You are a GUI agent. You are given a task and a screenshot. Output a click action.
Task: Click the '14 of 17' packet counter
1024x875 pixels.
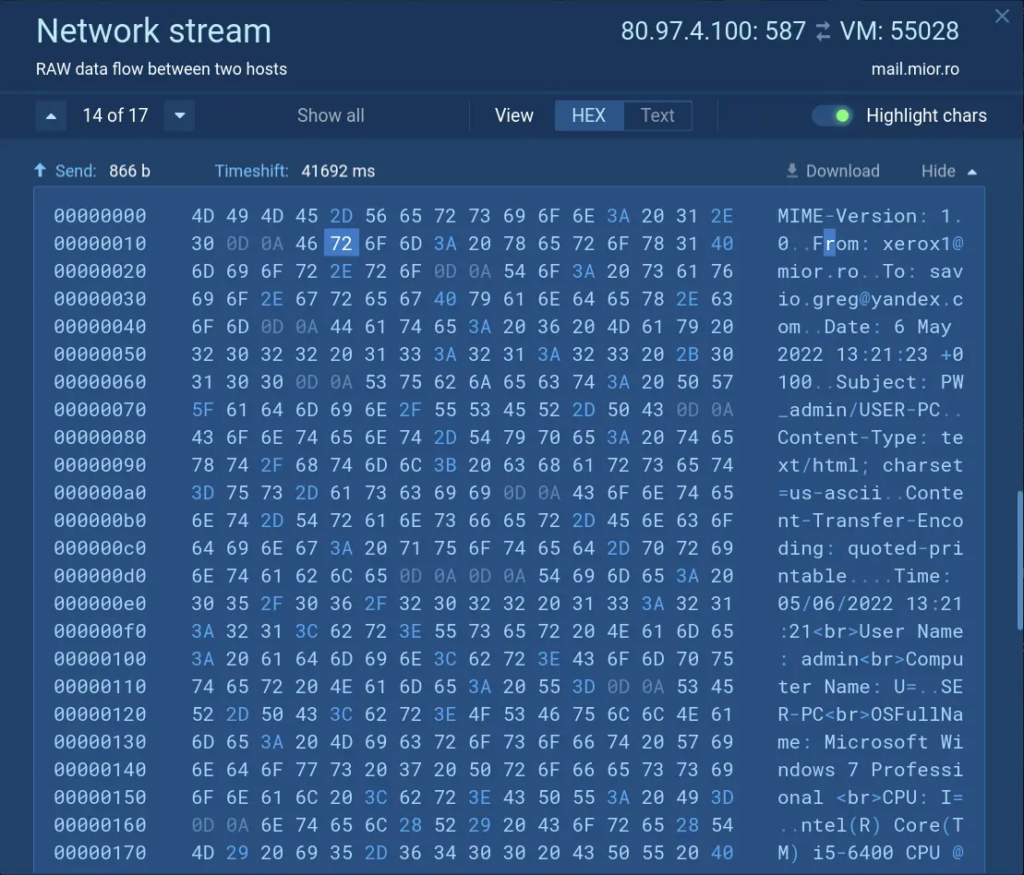click(x=116, y=116)
